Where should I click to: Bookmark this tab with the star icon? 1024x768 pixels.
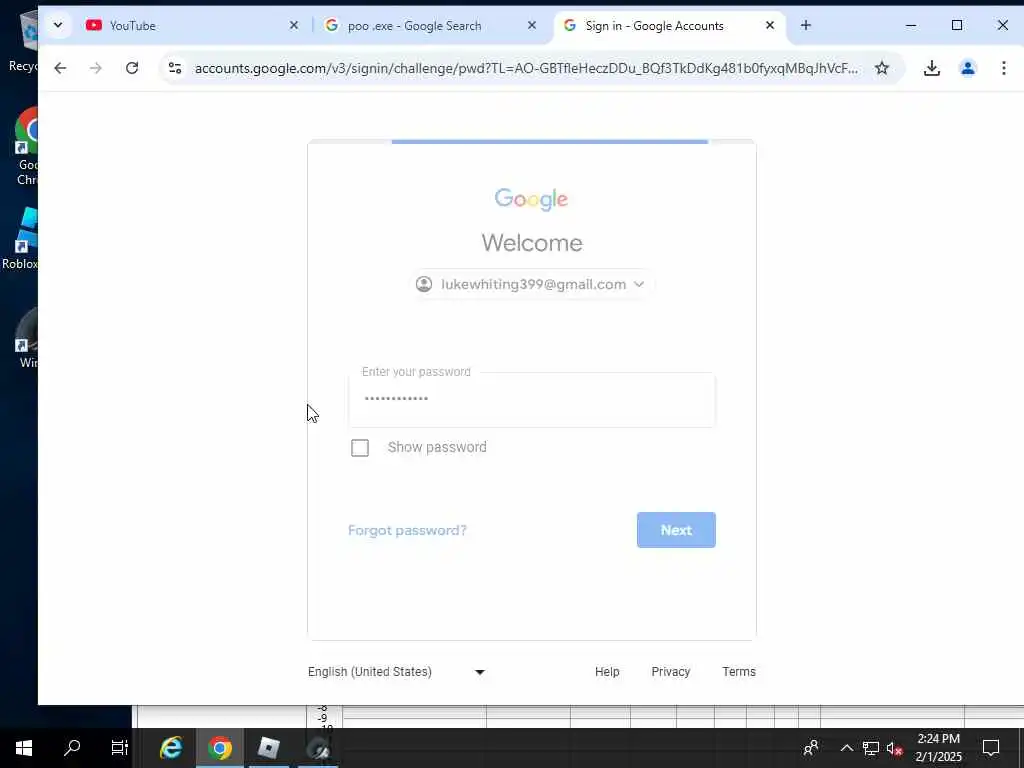pos(882,68)
